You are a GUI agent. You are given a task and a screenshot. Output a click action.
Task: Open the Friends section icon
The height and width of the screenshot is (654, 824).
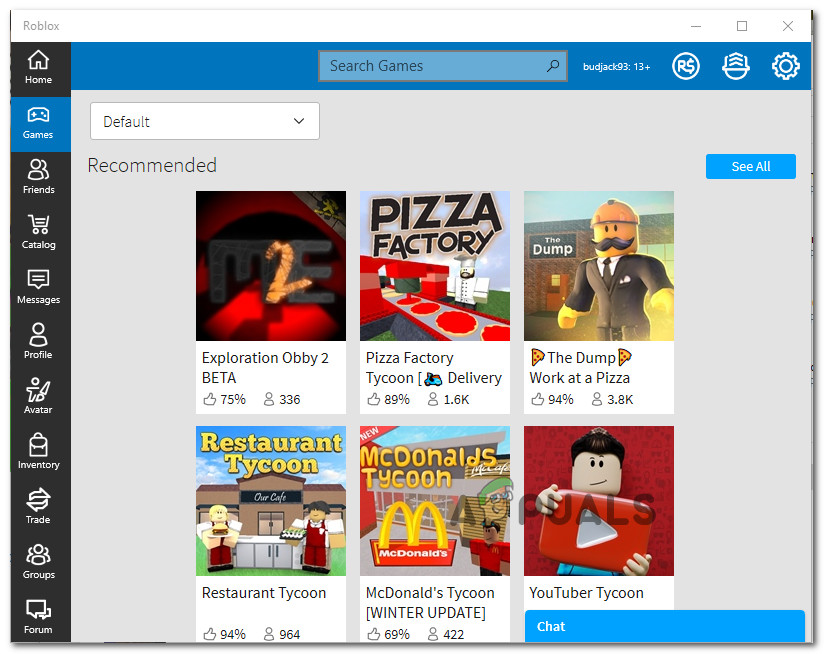pyautogui.click(x=38, y=177)
